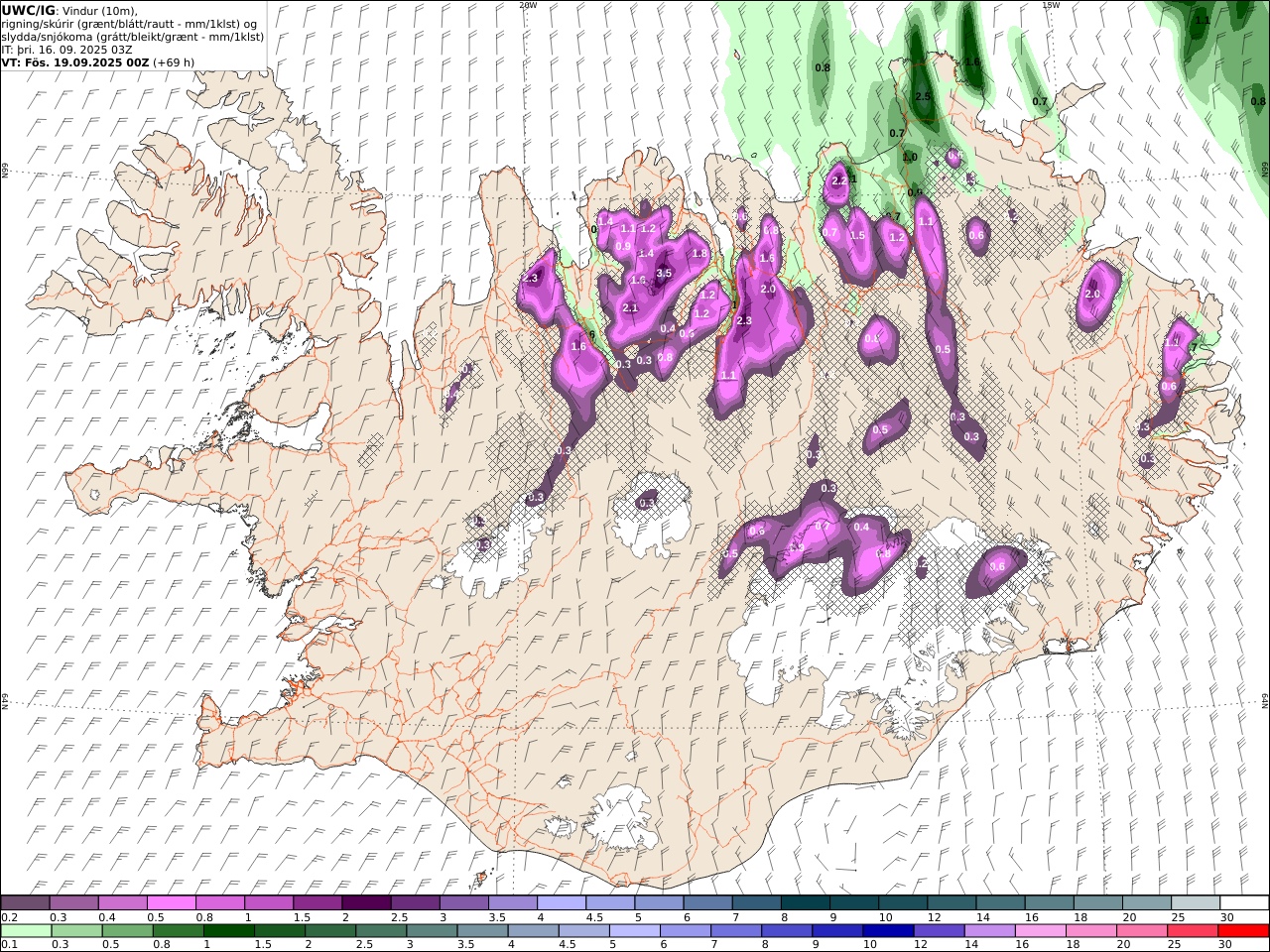Click the '2.2' snowfall value label
This screenshot has width=1270, height=952.
click(839, 180)
